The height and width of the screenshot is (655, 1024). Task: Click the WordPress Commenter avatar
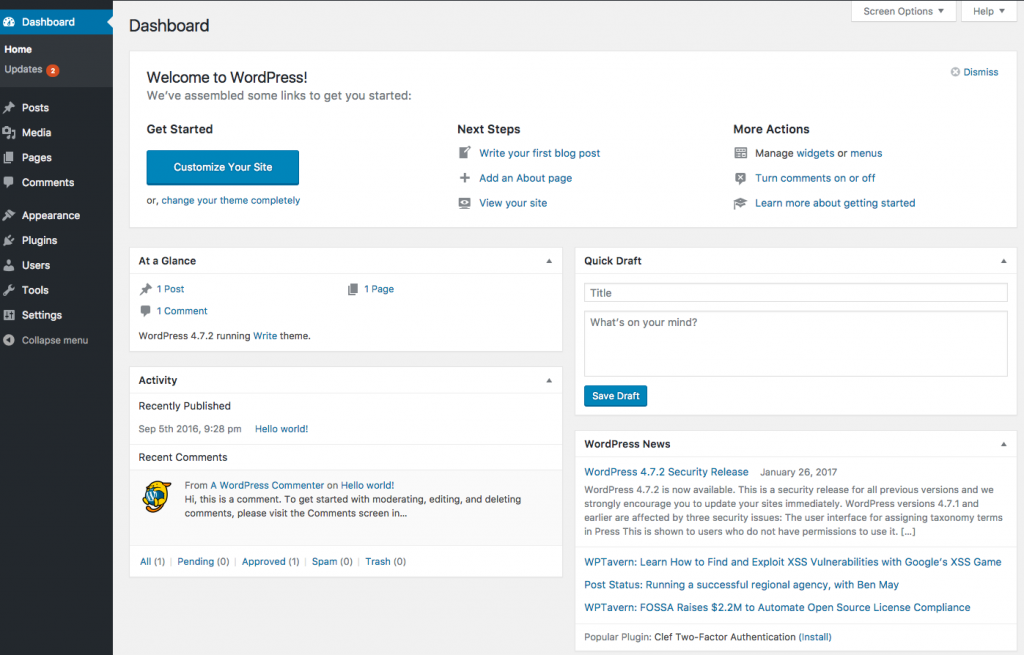click(x=157, y=497)
